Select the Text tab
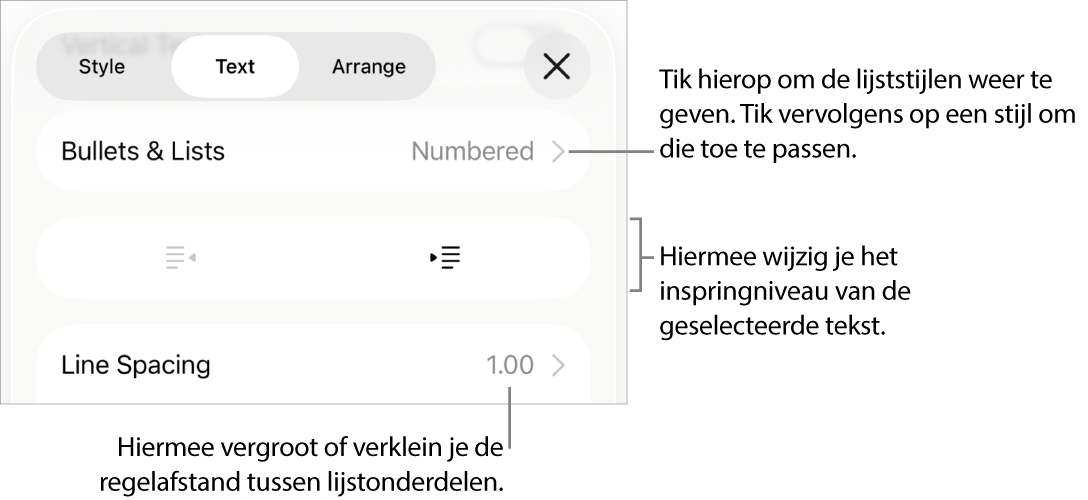 click(x=235, y=67)
